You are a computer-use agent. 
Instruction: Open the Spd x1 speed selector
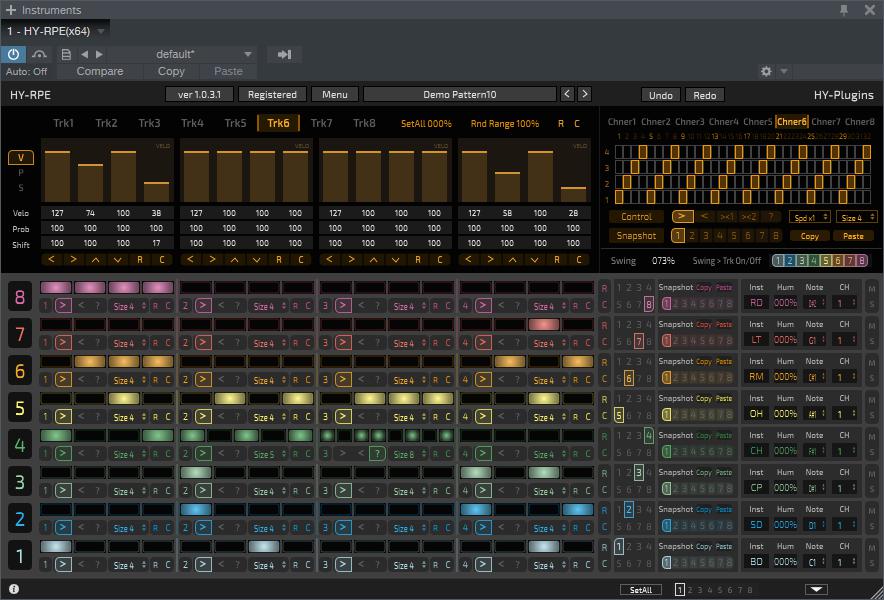tap(810, 217)
